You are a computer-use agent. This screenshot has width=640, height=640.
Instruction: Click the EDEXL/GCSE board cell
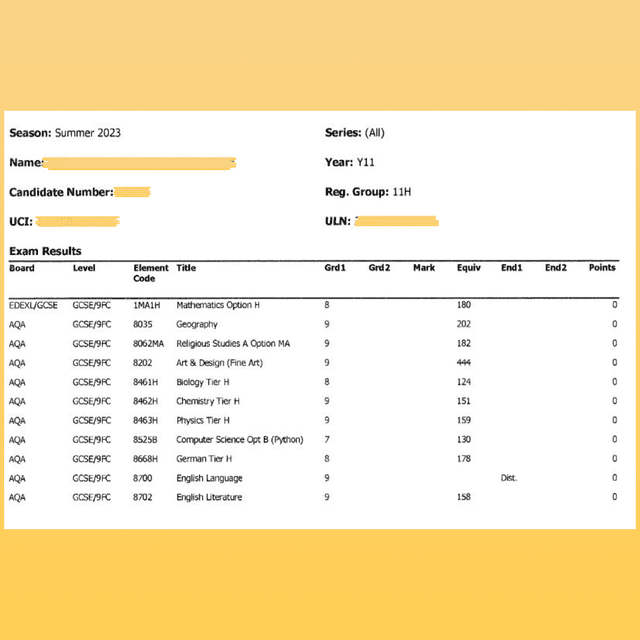point(33,305)
